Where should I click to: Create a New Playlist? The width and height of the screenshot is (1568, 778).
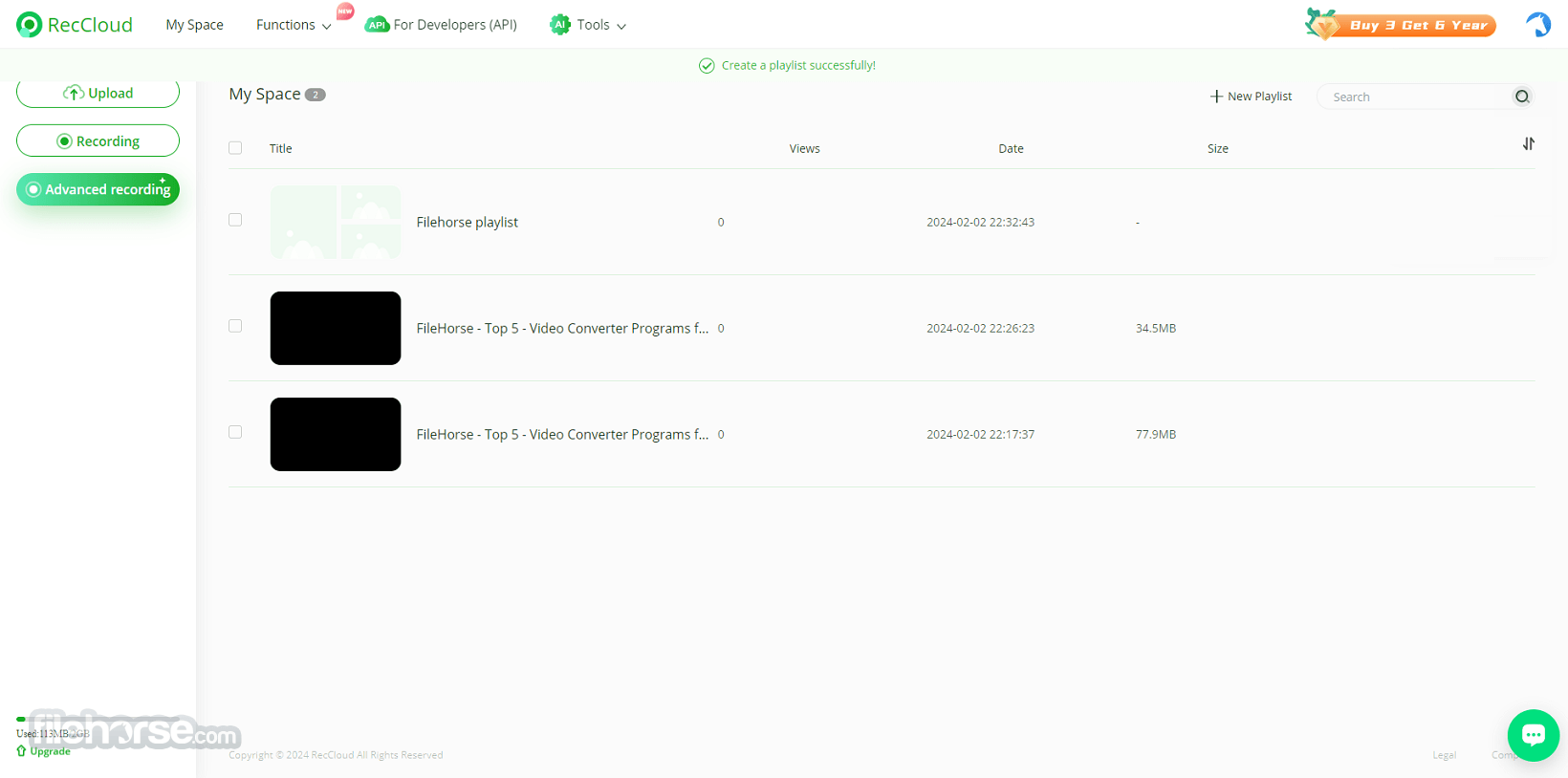pos(1251,97)
